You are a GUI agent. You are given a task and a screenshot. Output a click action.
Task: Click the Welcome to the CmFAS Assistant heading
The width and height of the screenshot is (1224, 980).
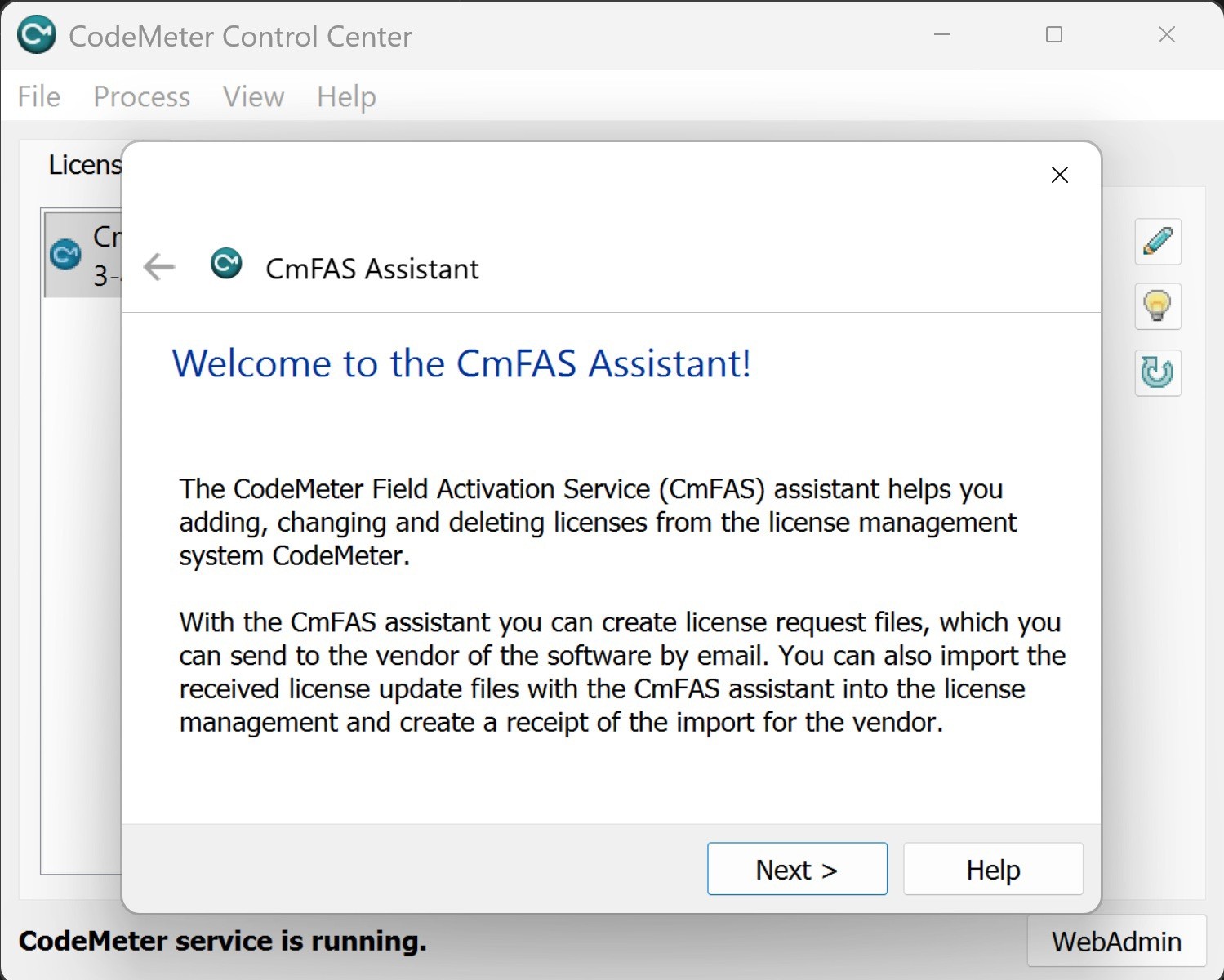pyautogui.click(x=461, y=363)
